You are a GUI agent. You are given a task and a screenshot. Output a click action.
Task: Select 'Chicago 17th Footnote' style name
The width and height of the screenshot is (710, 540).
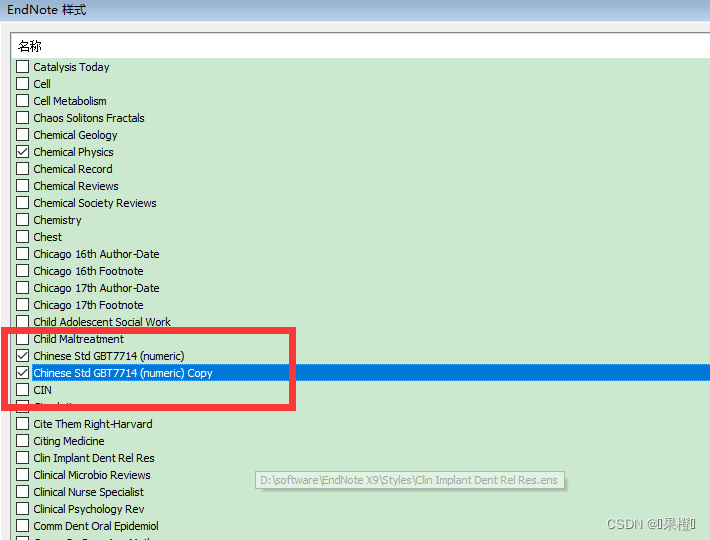click(88, 305)
